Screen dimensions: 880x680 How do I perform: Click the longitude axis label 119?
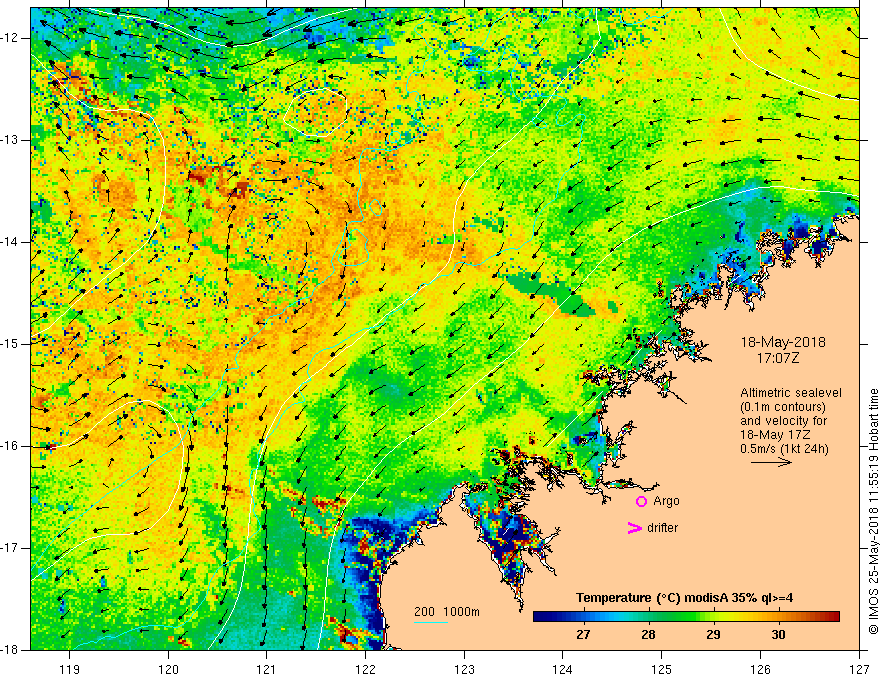click(x=69, y=669)
